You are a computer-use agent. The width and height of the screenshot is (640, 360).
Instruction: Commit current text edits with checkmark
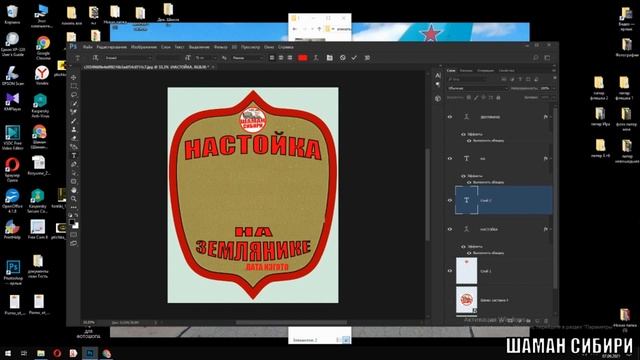354,58
